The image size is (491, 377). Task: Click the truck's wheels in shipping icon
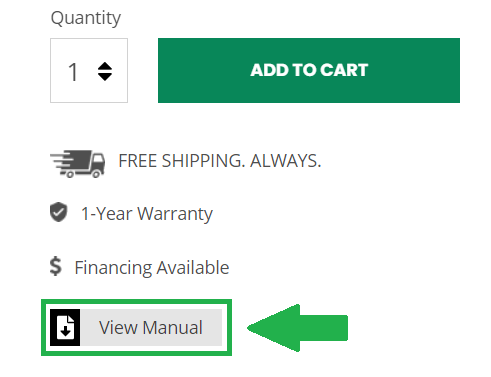click(83, 174)
